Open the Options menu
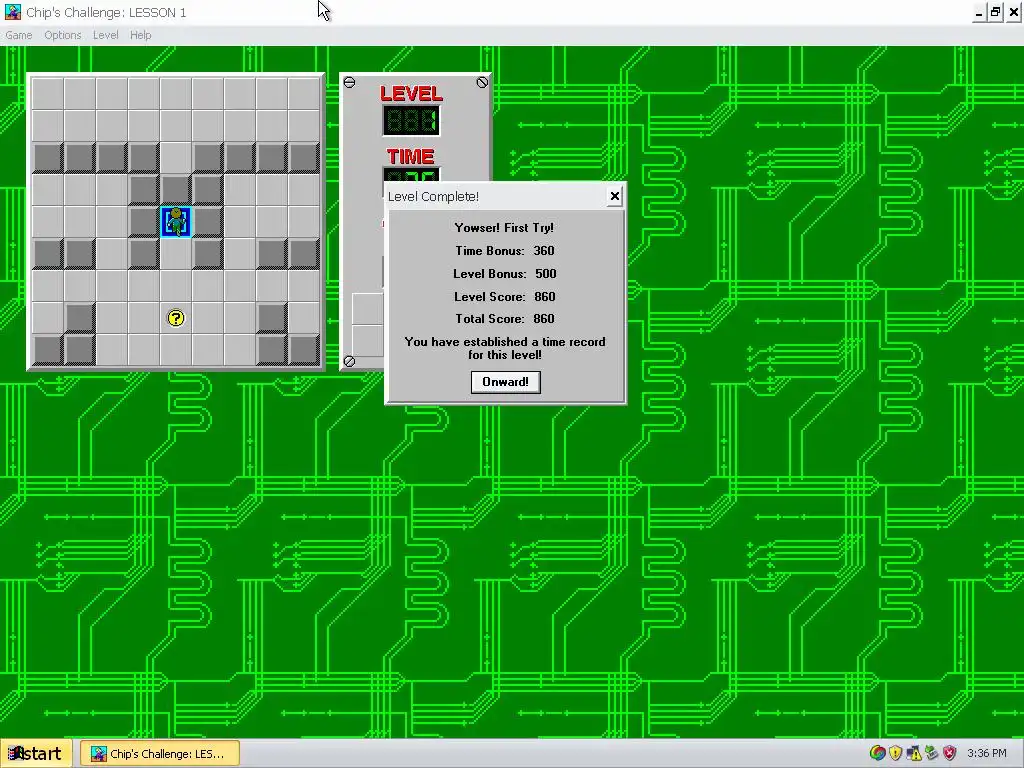The height and width of the screenshot is (768, 1024). [x=63, y=35]
